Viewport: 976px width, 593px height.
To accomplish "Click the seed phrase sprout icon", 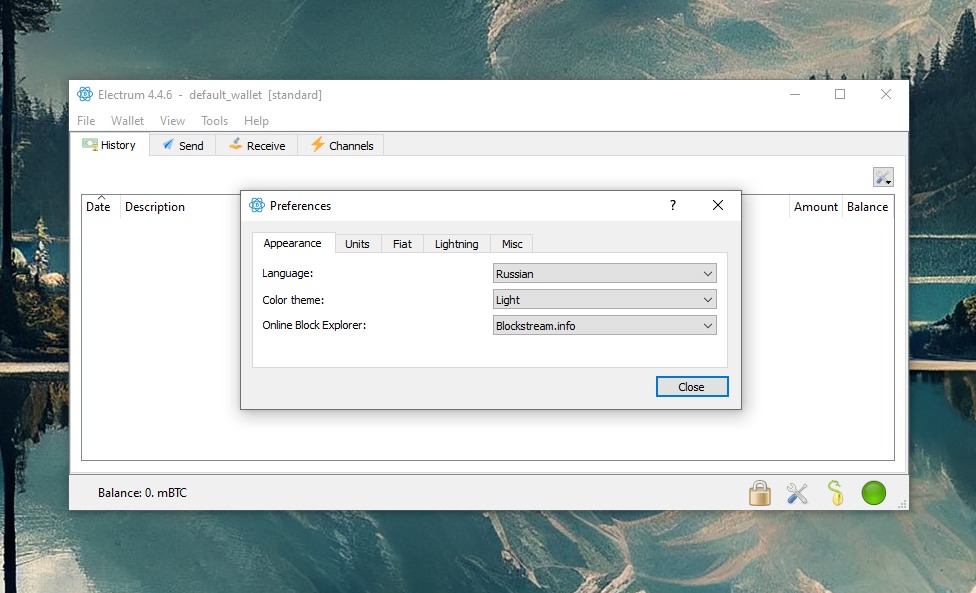I will 835,493.
